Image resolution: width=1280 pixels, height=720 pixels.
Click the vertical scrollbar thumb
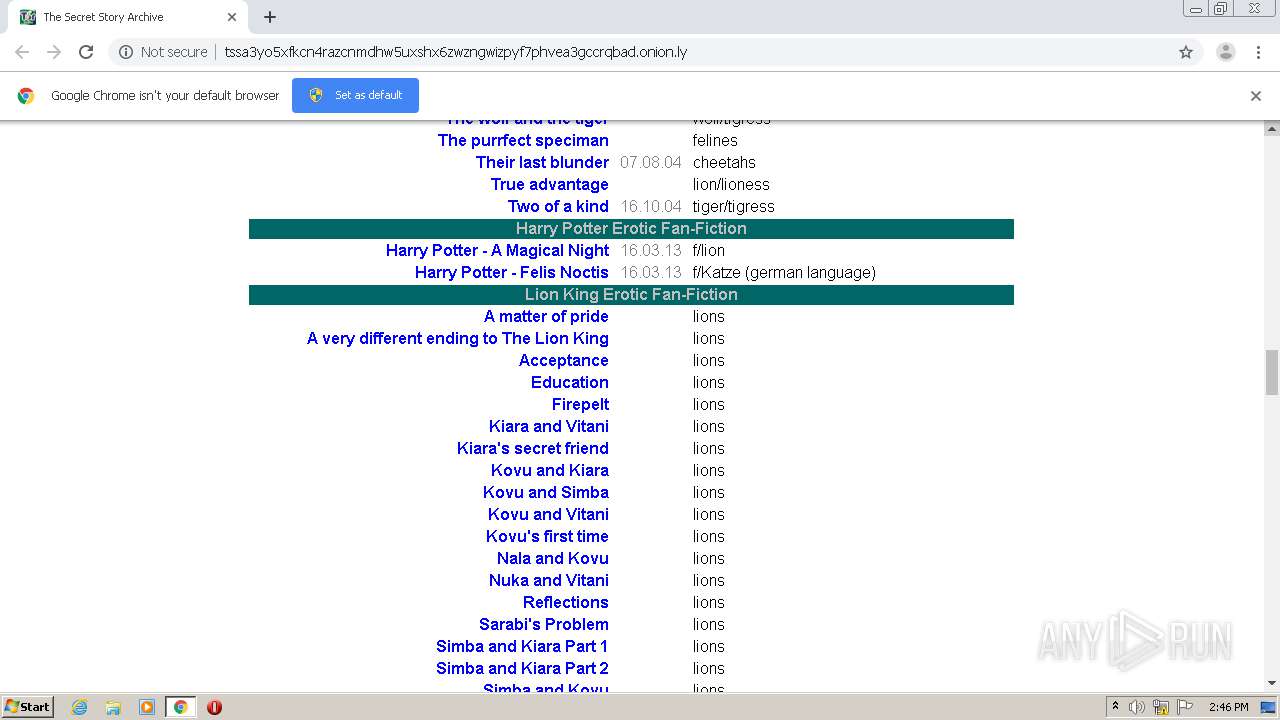click(1272, 372)
